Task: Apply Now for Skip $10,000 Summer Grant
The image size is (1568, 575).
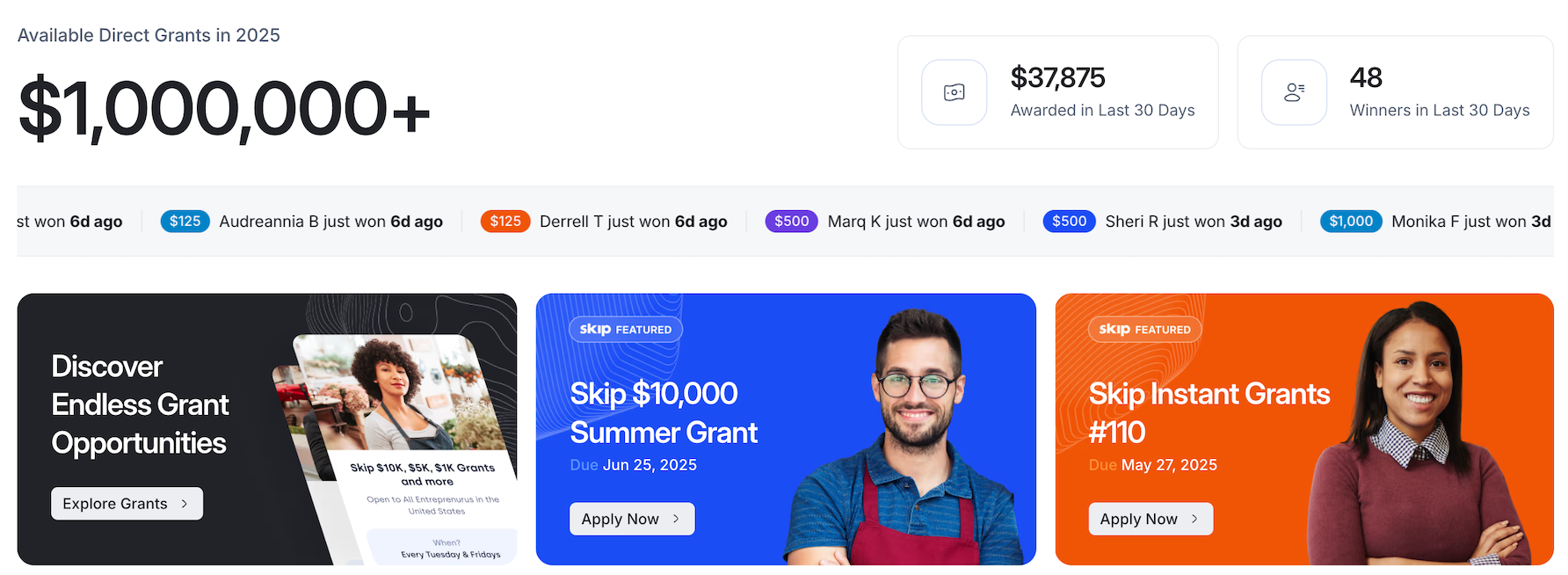Action: pos(632,519)
